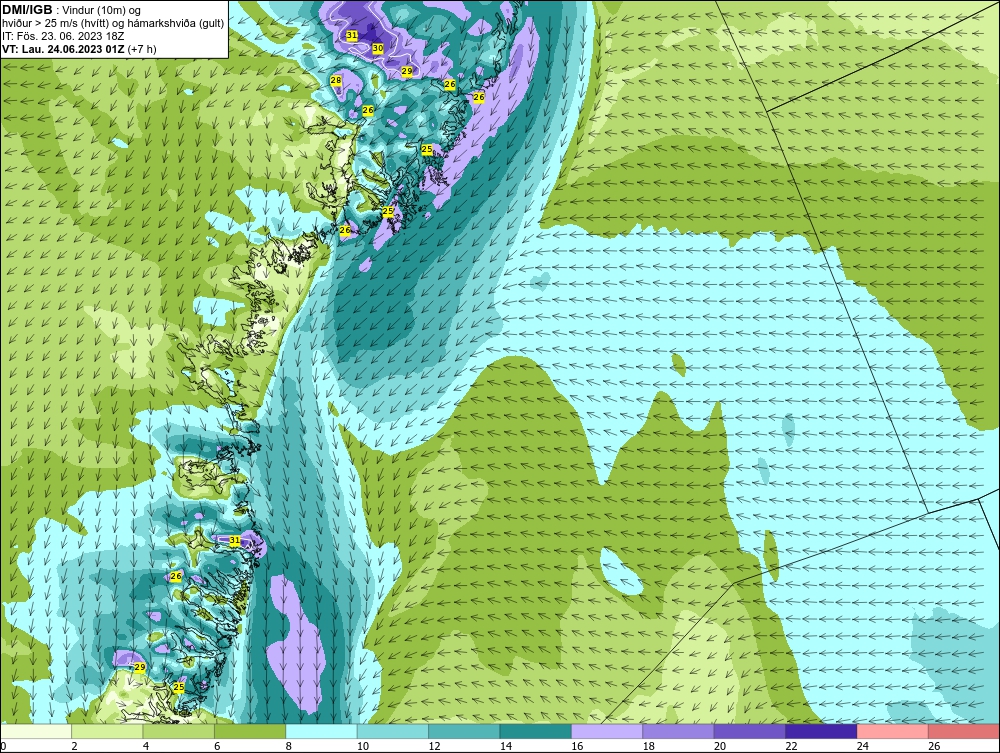Click legend tick label "12"
Screen dimensions: 1000x753
(434, 746)
